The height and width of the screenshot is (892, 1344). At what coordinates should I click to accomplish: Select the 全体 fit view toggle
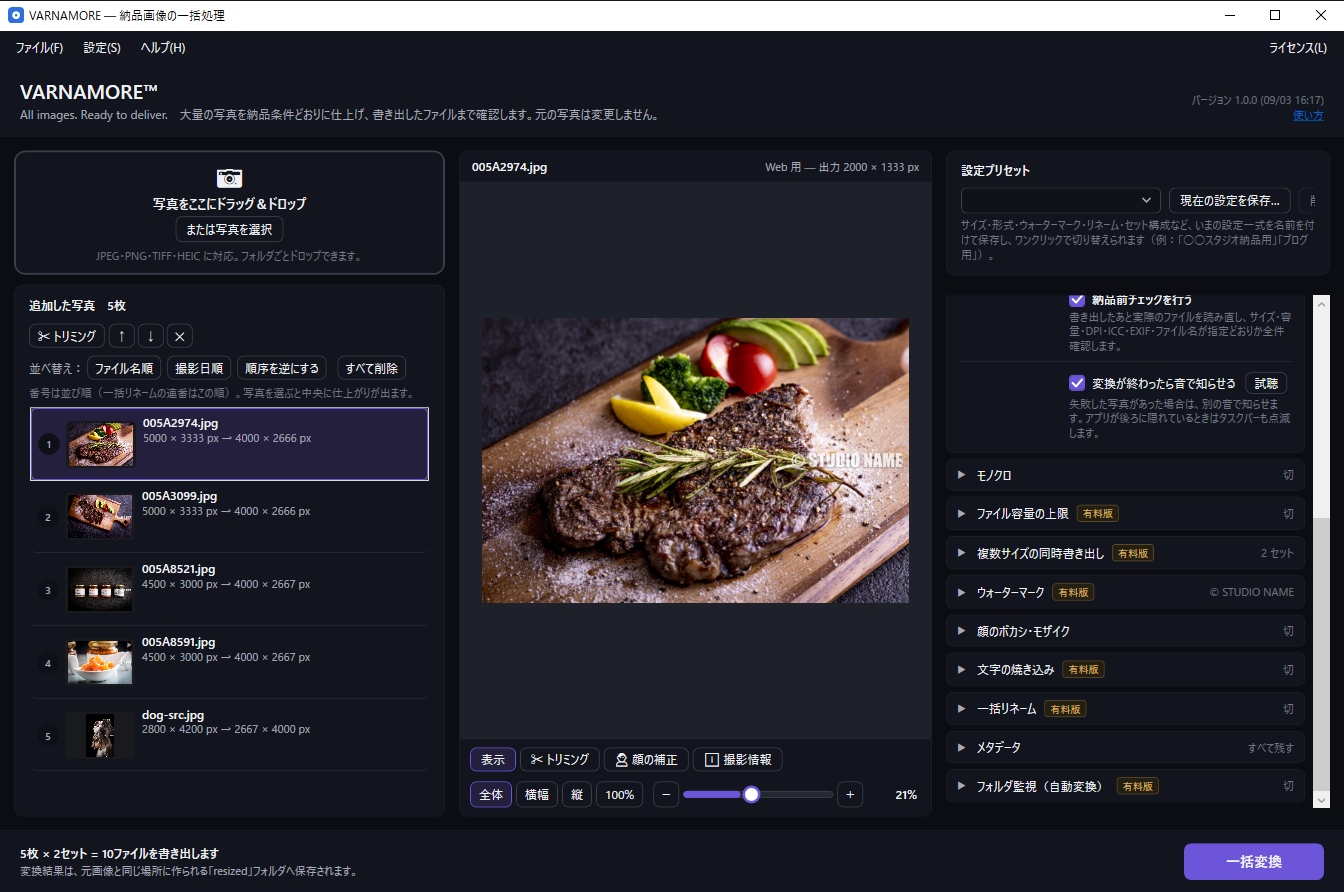[x=491, y=795]
